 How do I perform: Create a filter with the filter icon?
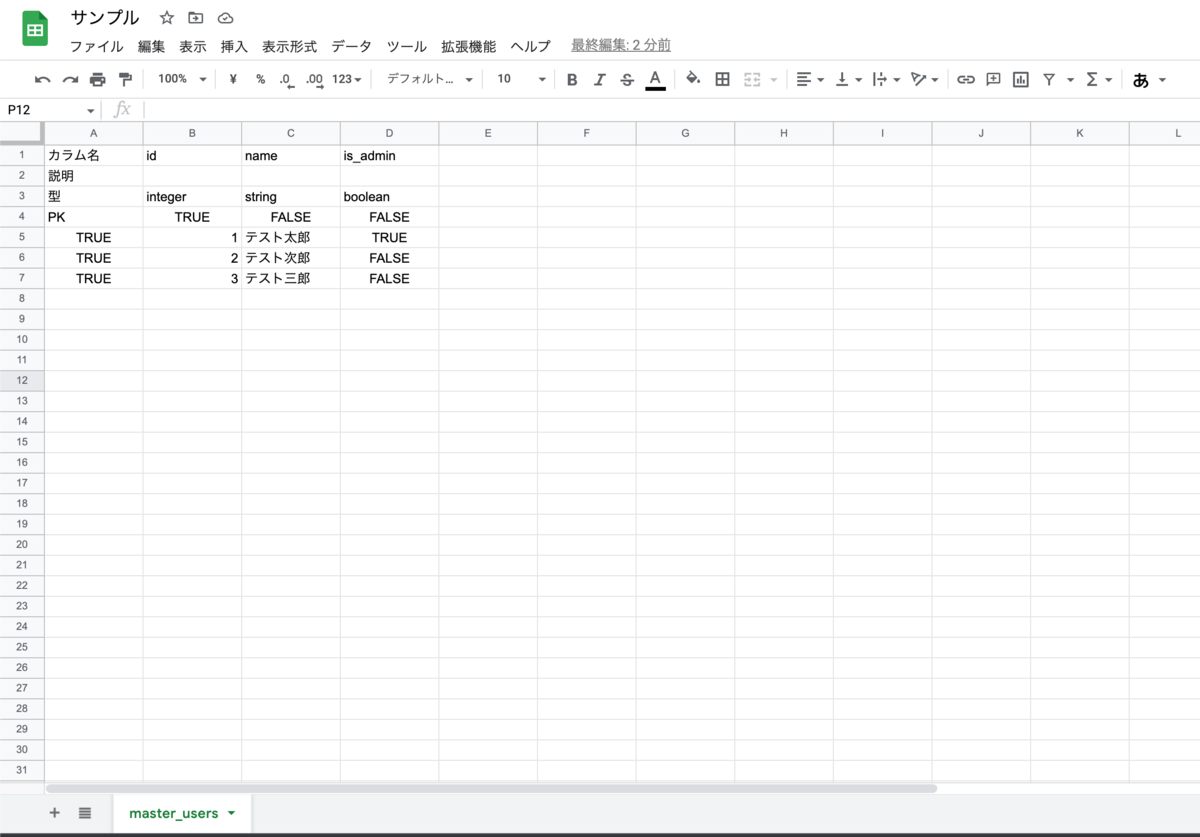coord(1047,79)
